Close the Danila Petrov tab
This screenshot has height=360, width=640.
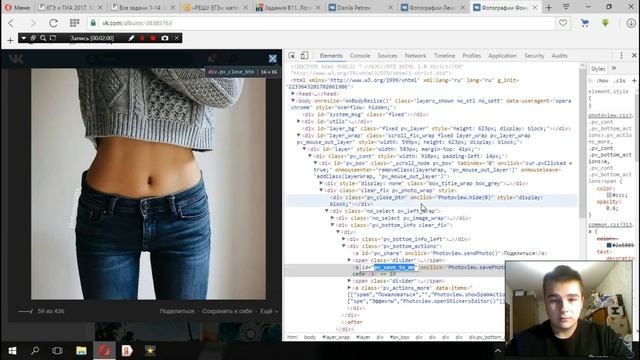click(x=390, y=7)
